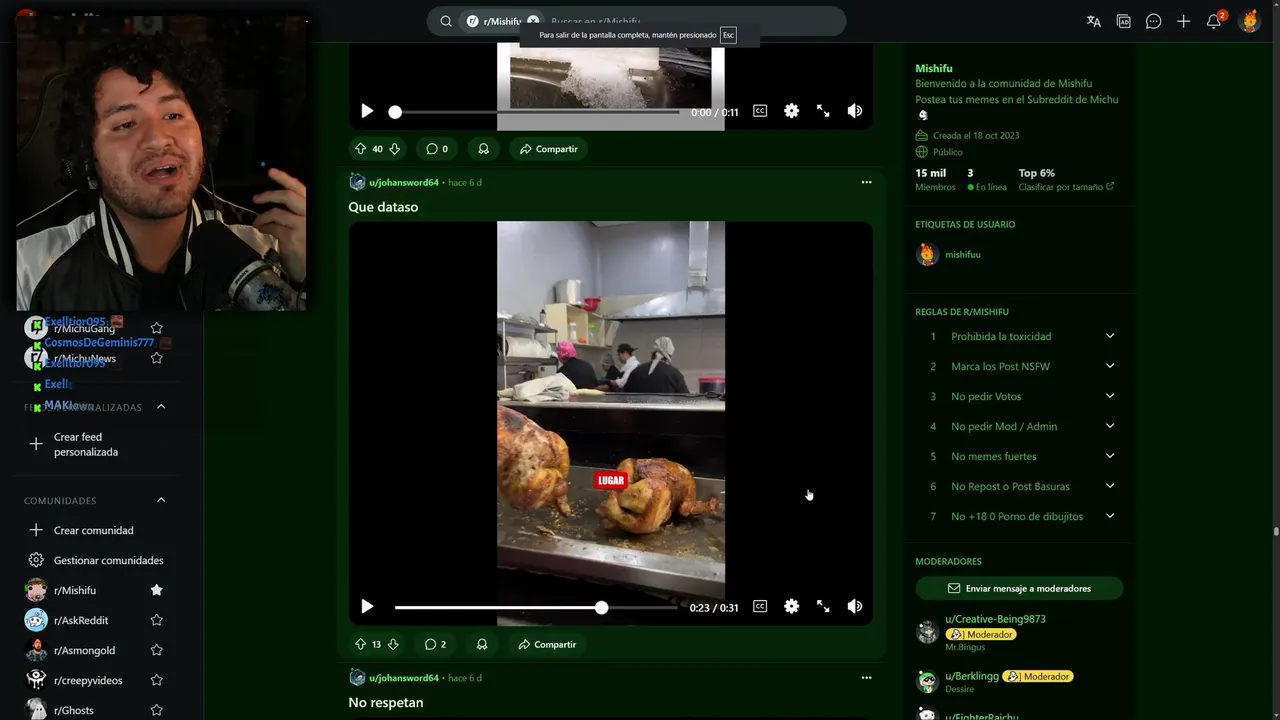Share the post with 40 votes

pos(548,148)
